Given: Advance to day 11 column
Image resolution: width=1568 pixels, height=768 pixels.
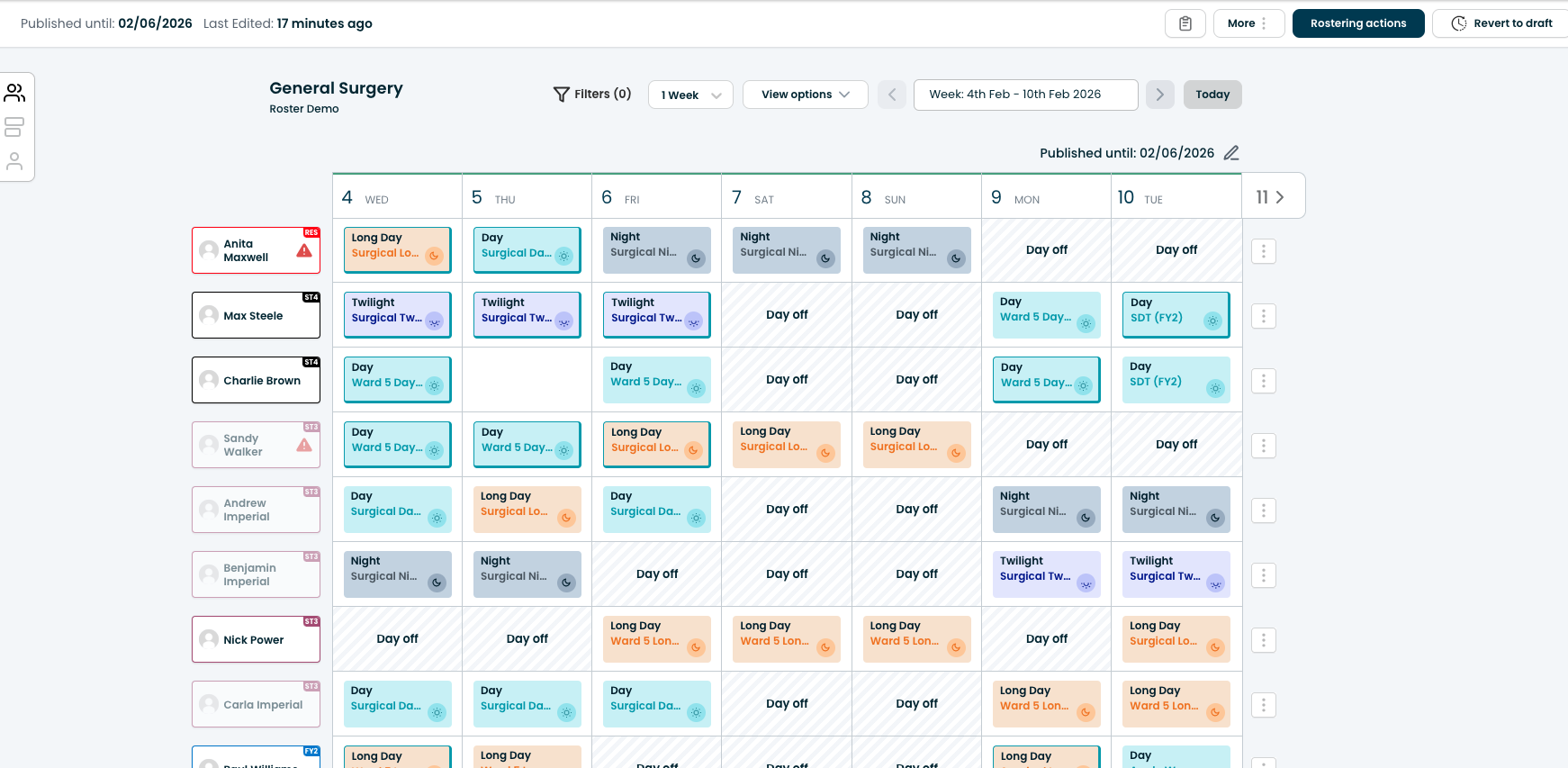Looking at the screenshot, I should 1271,197.
